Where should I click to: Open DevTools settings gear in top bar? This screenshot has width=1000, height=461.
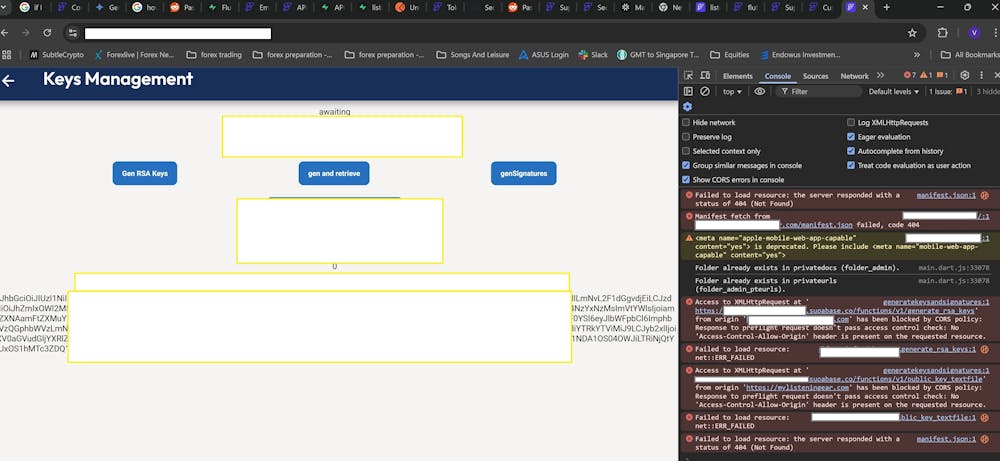point(964,75)
